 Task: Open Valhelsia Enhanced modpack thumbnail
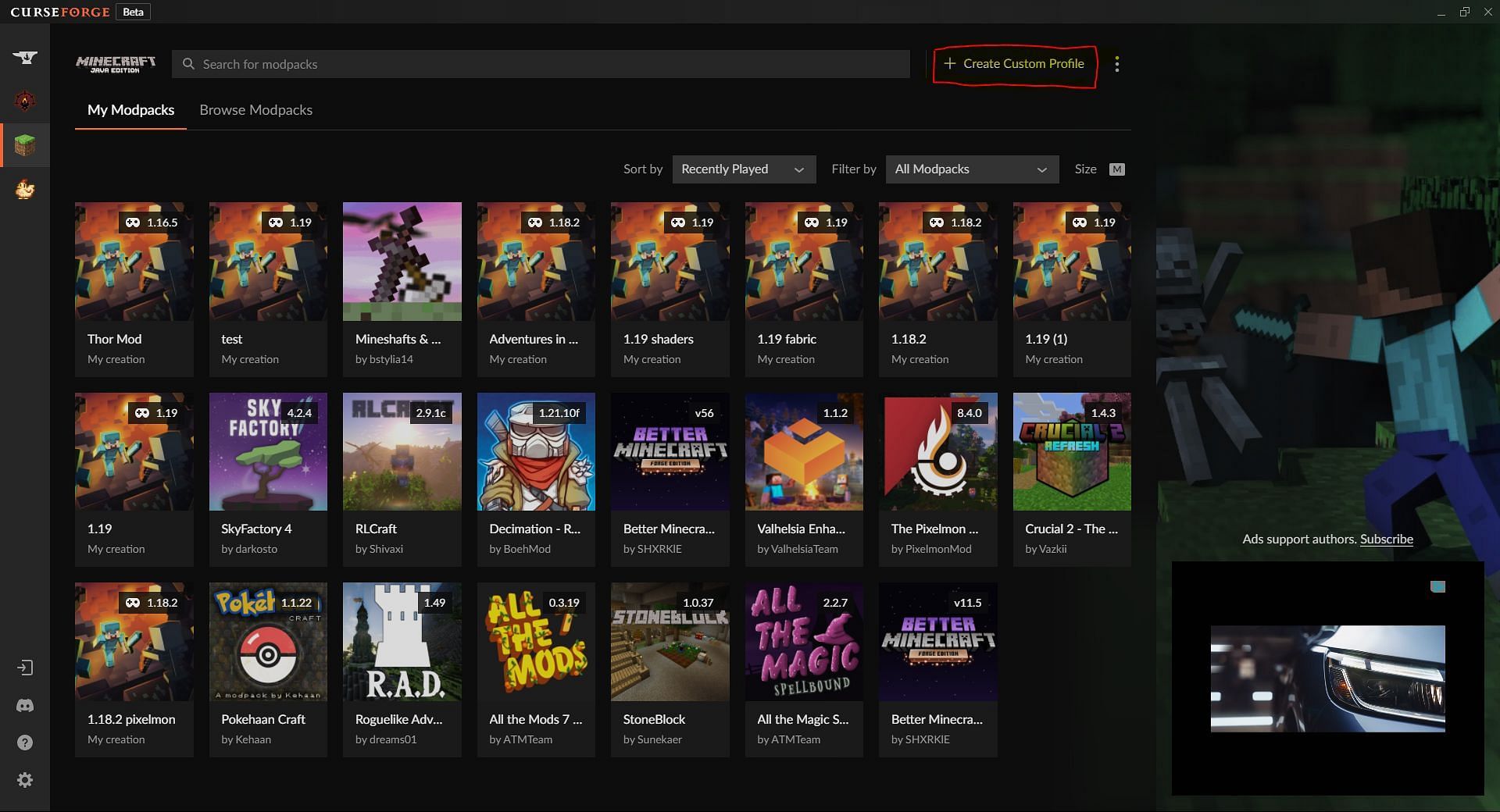[804, 451]
